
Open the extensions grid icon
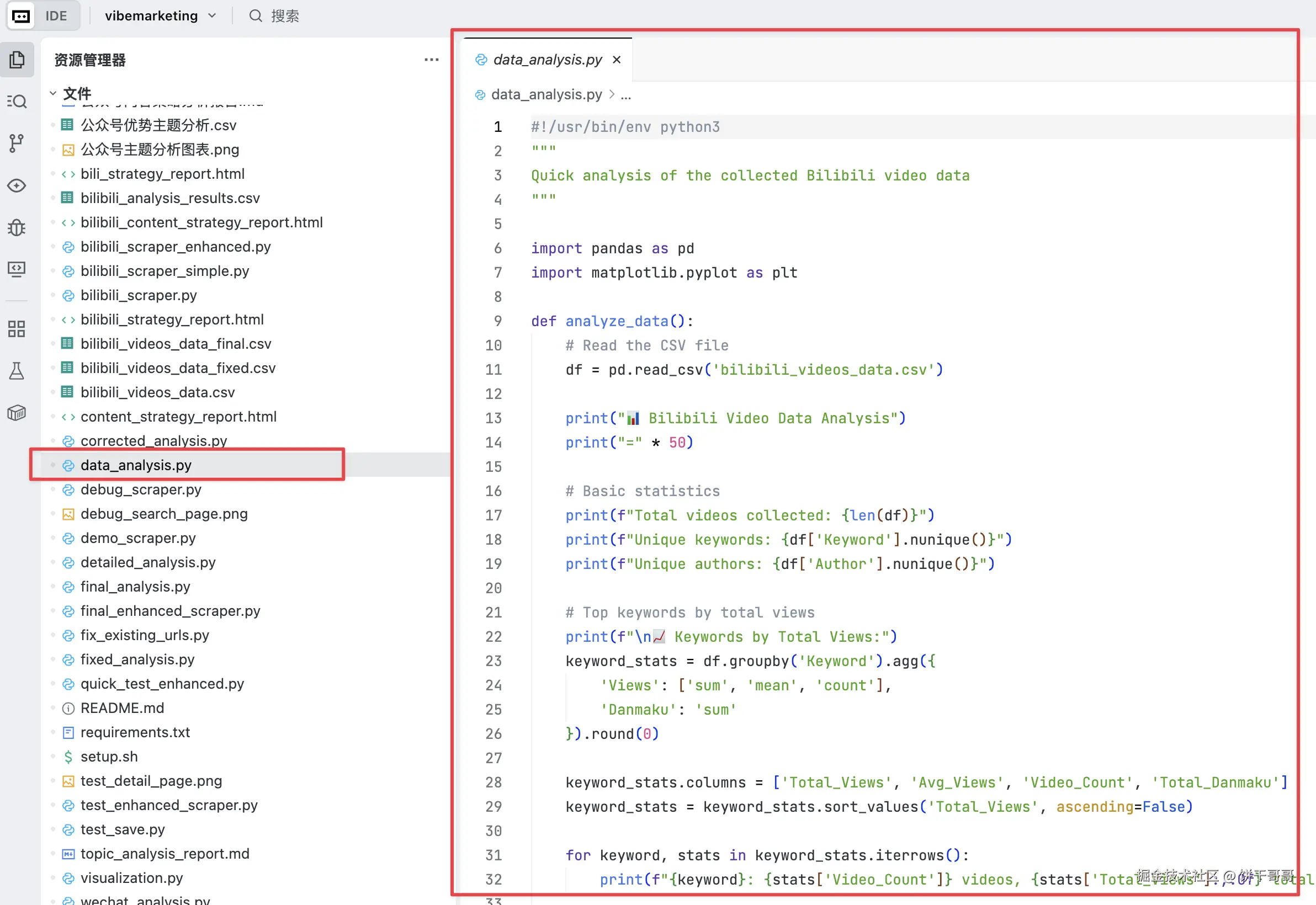coord(17,329)
